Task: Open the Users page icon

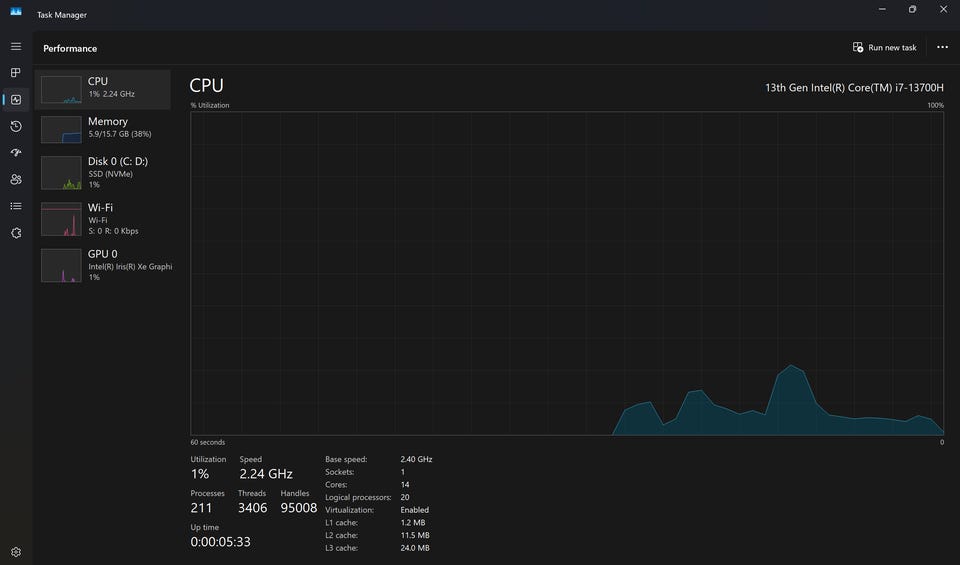Action: 16,179
